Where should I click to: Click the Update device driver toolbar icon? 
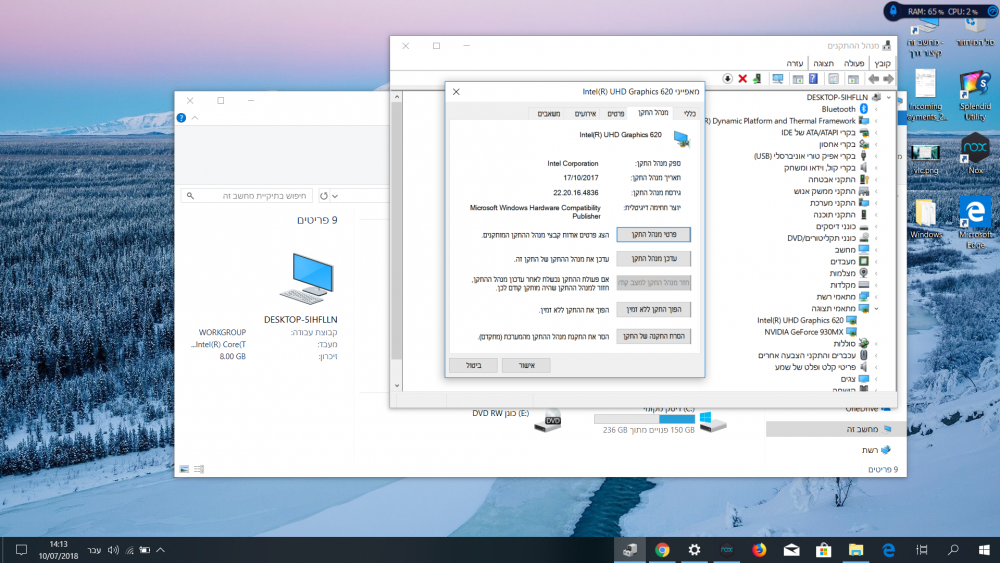pyautogui.click(x=757, y=78)
